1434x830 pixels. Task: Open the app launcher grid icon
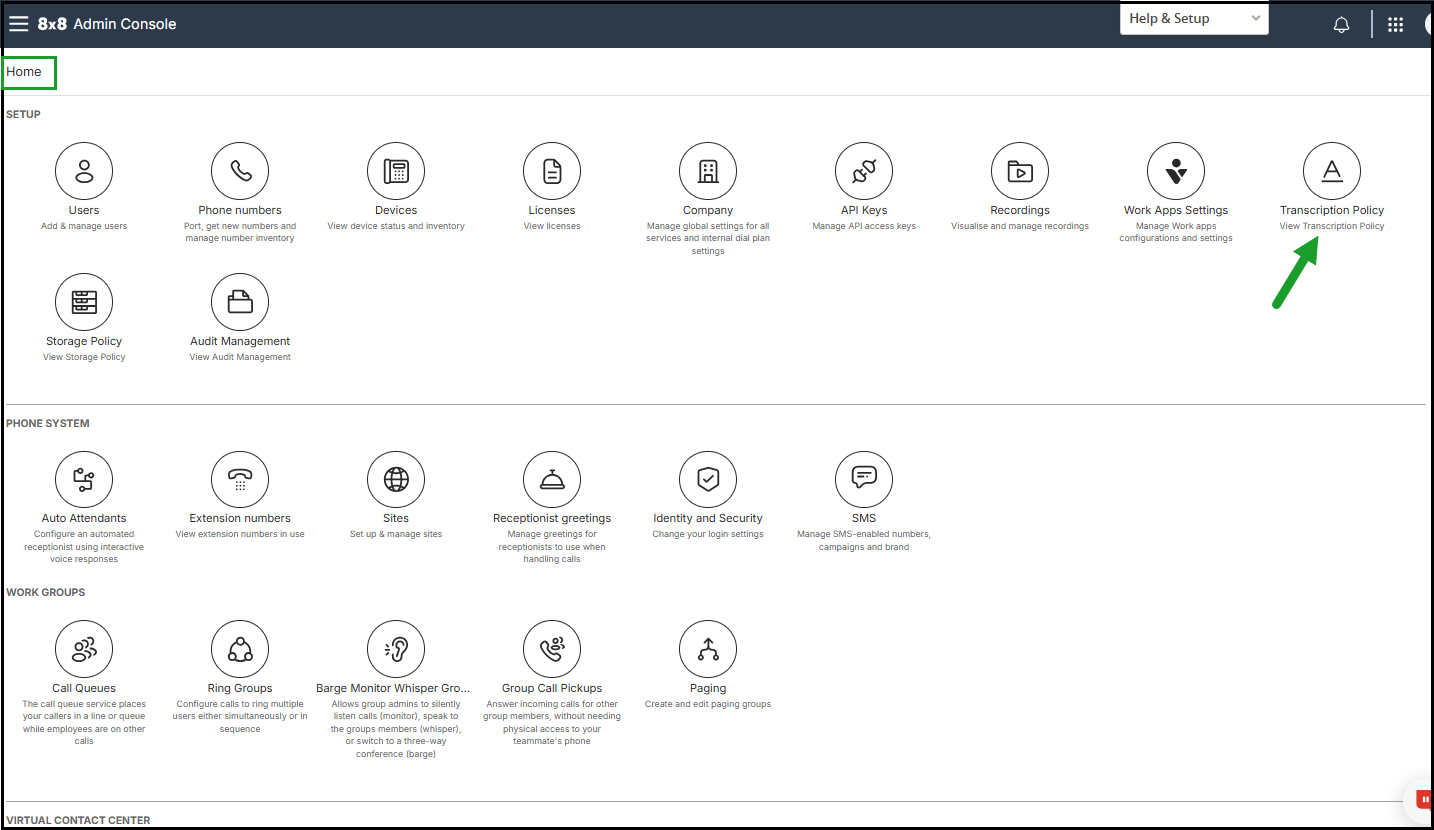click(x=1396, y=25)
